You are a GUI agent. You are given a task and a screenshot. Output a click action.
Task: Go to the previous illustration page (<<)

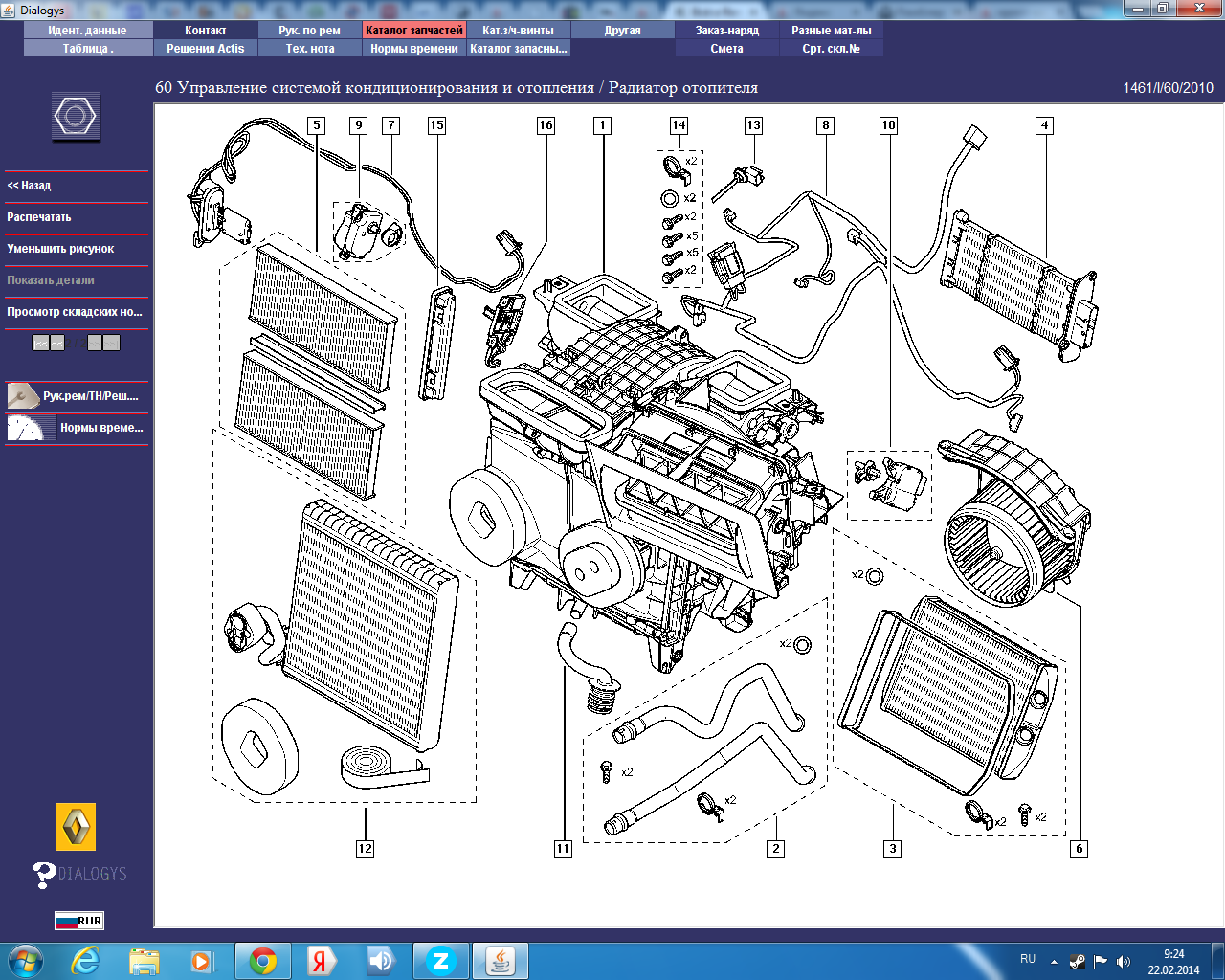tap(57, 343)
